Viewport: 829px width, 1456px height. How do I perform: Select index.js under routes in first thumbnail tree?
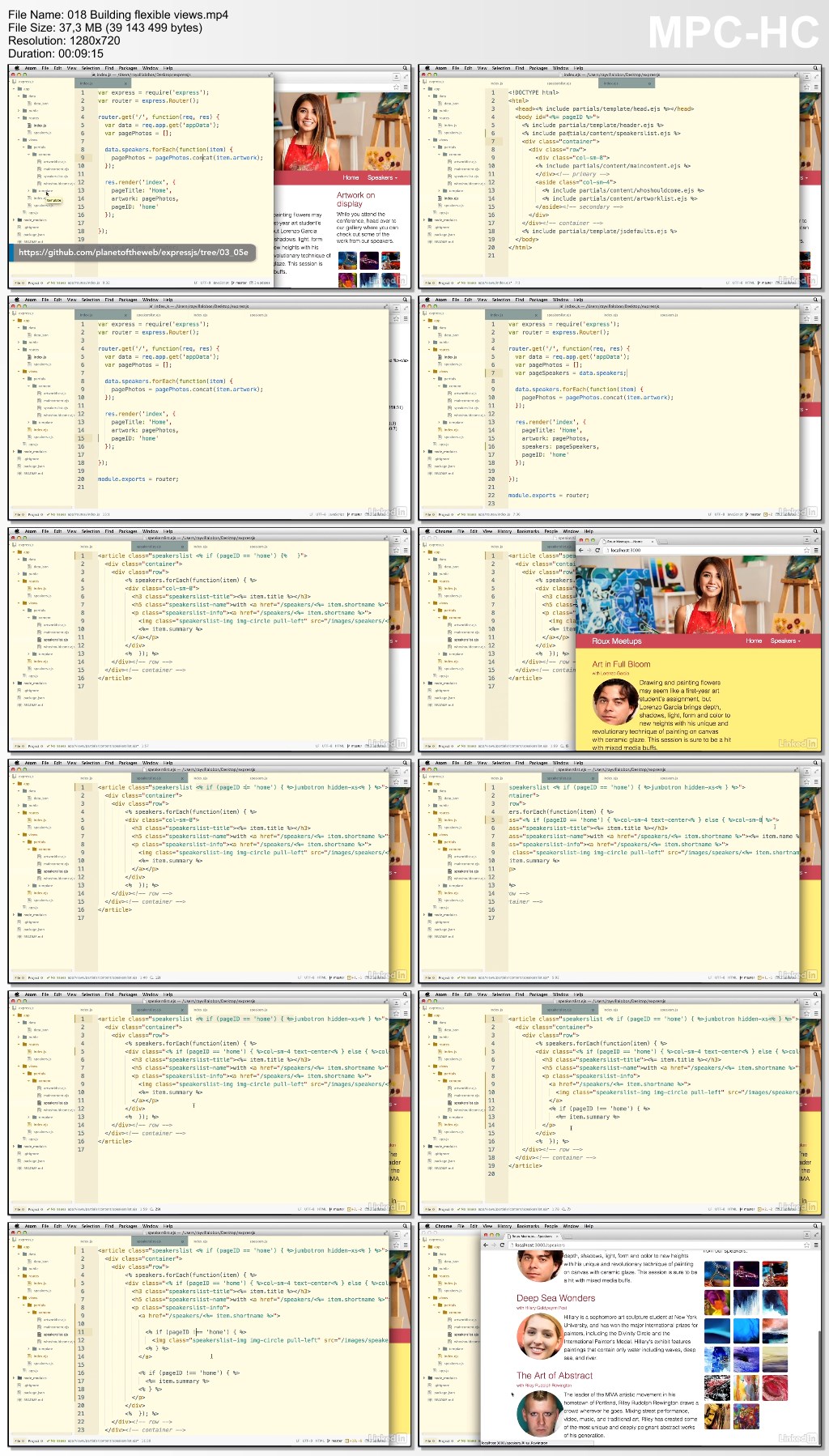pos(40,126)
